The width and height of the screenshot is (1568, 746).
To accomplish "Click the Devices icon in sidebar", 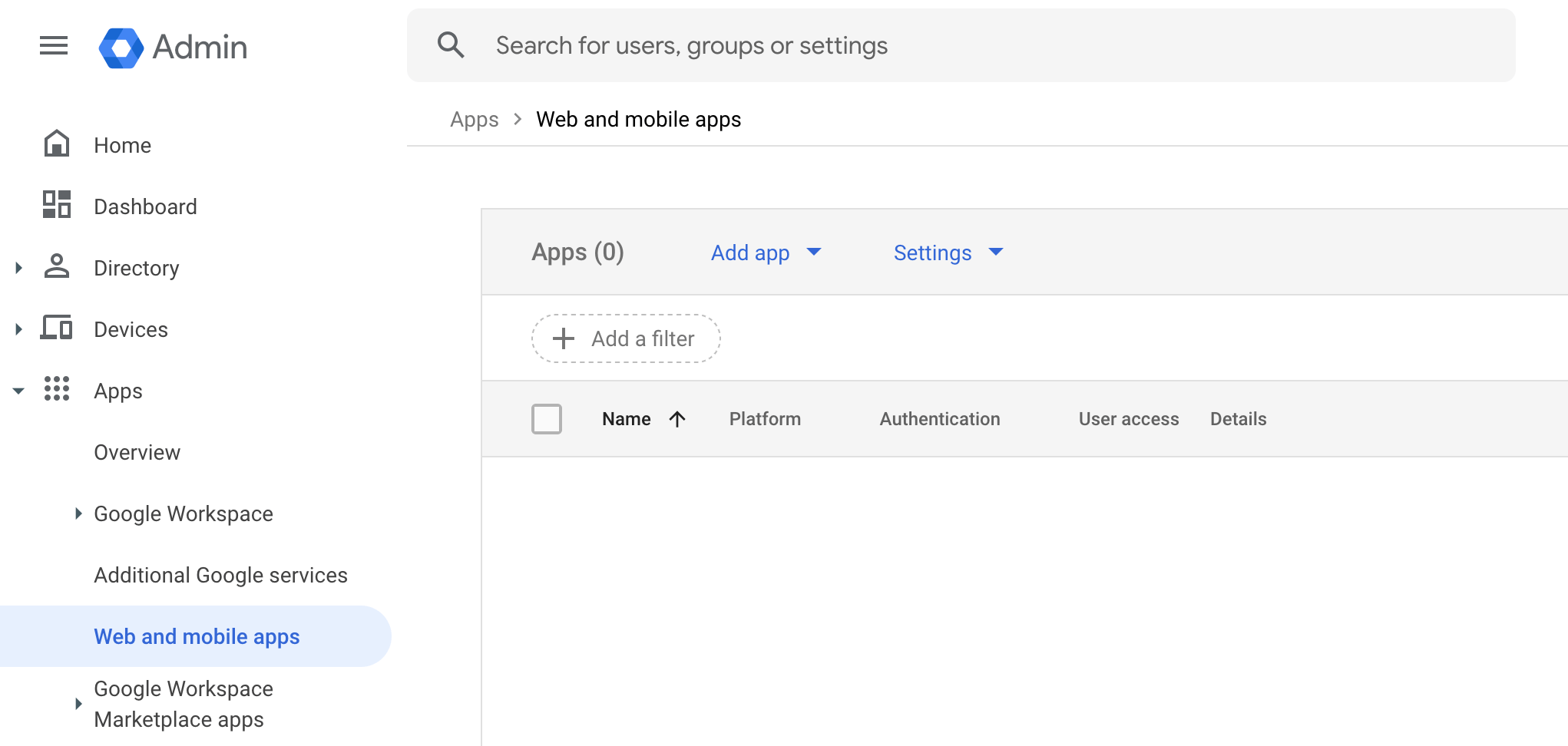I will pyautogui.click(x=57, y=328).
